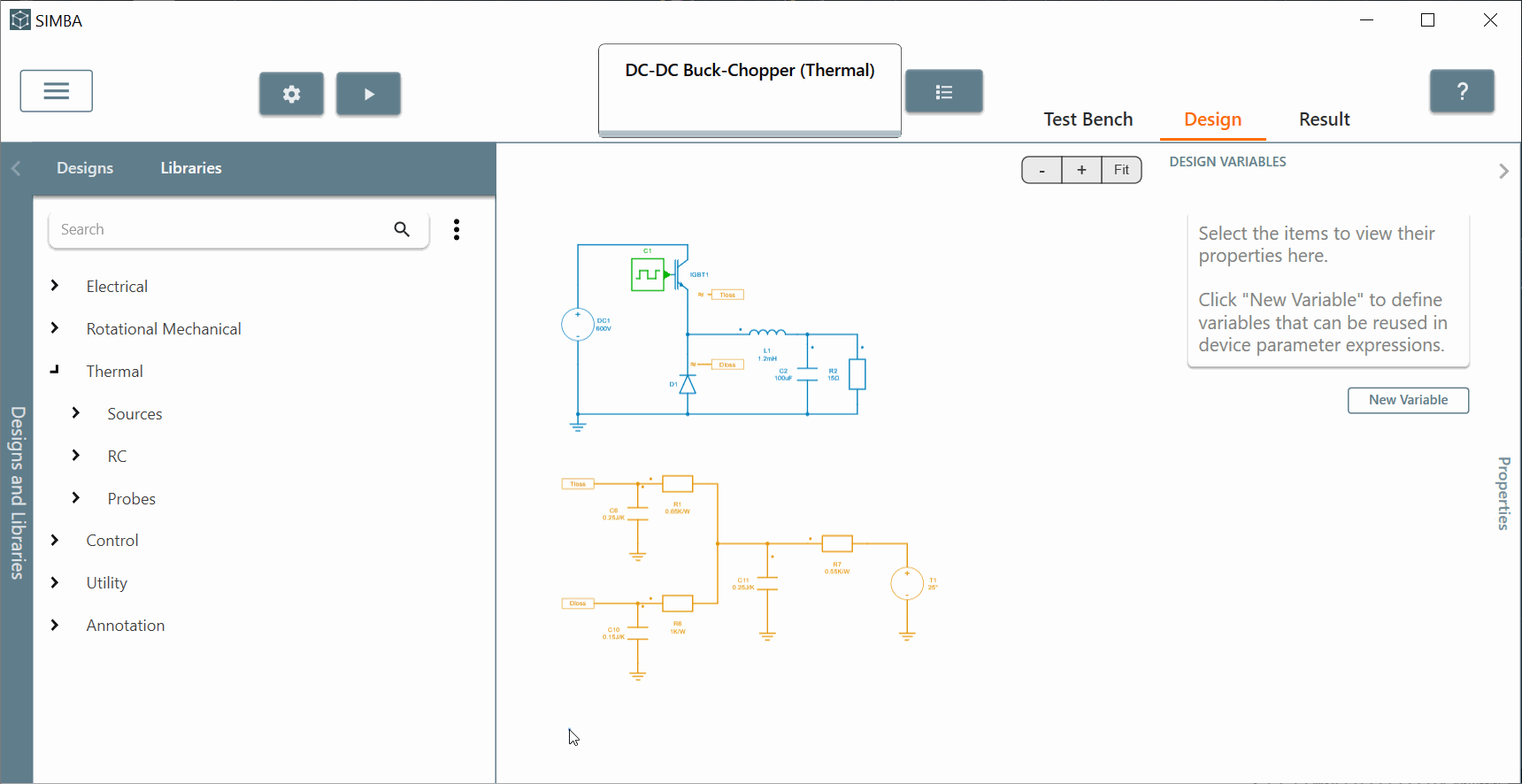Select the C8 thermal capacitor

[x=638, y=514]
